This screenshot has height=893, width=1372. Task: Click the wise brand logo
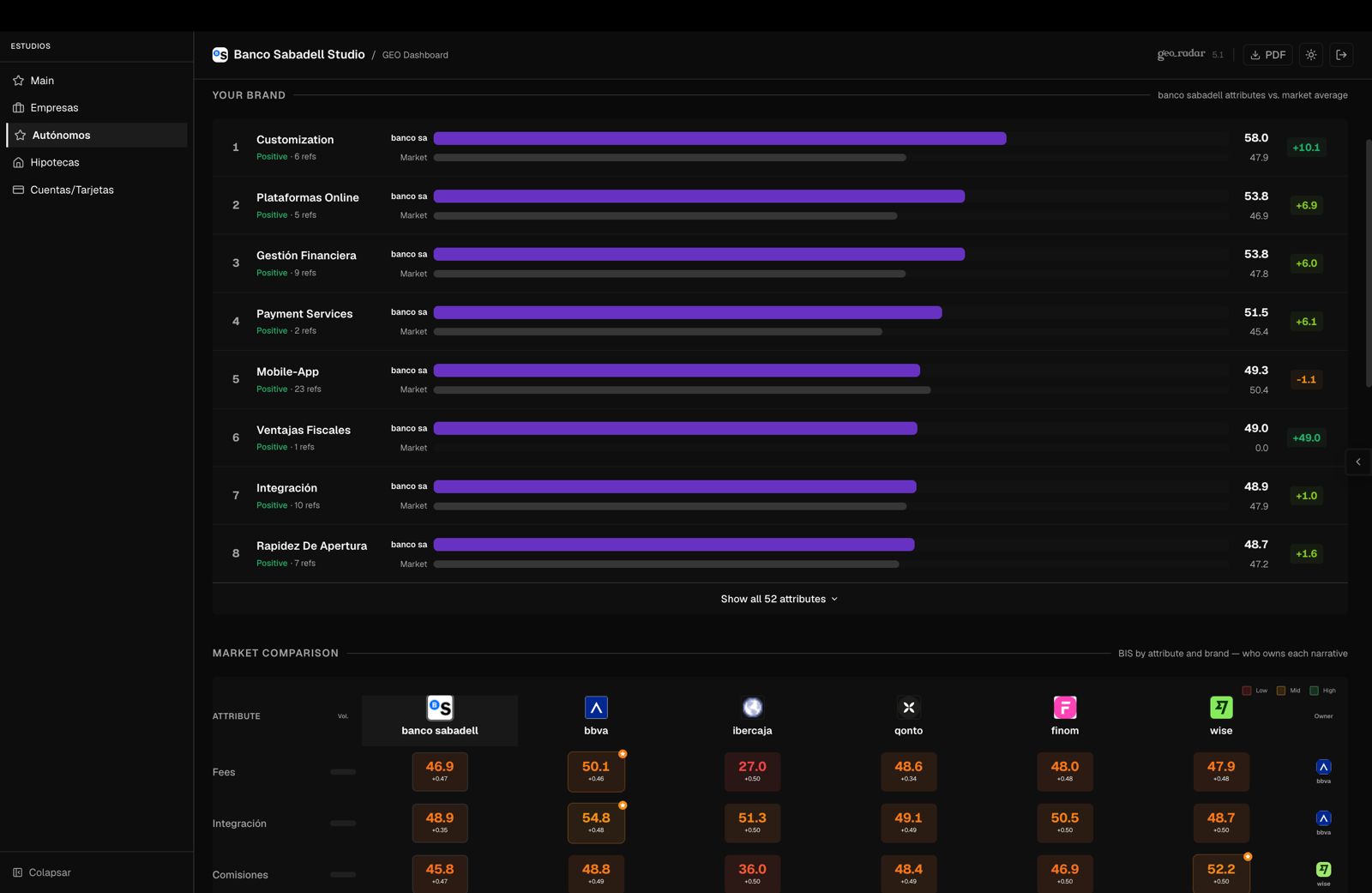(x=1221, y=708)
